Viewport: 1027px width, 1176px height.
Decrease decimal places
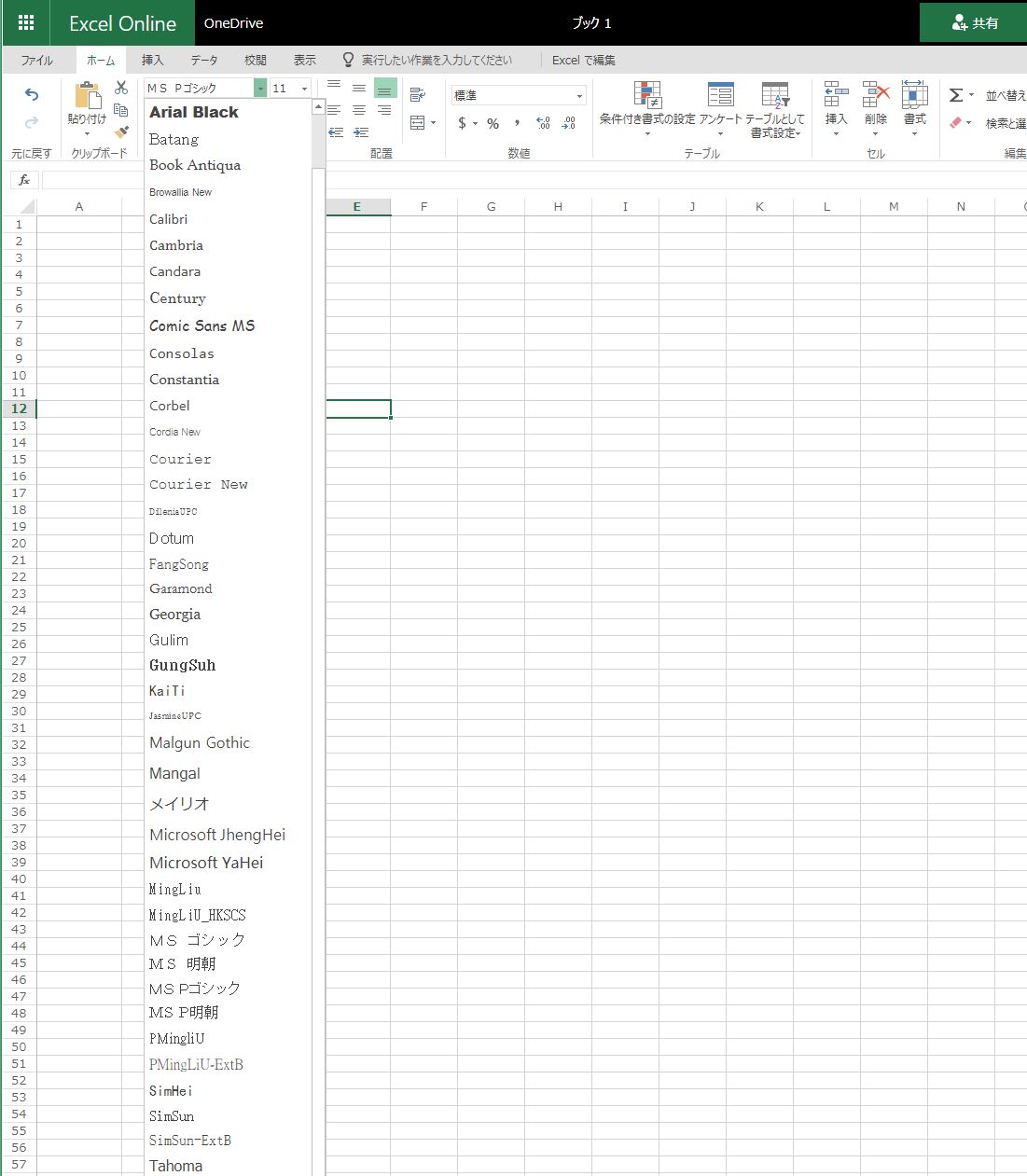pos(569,123)
